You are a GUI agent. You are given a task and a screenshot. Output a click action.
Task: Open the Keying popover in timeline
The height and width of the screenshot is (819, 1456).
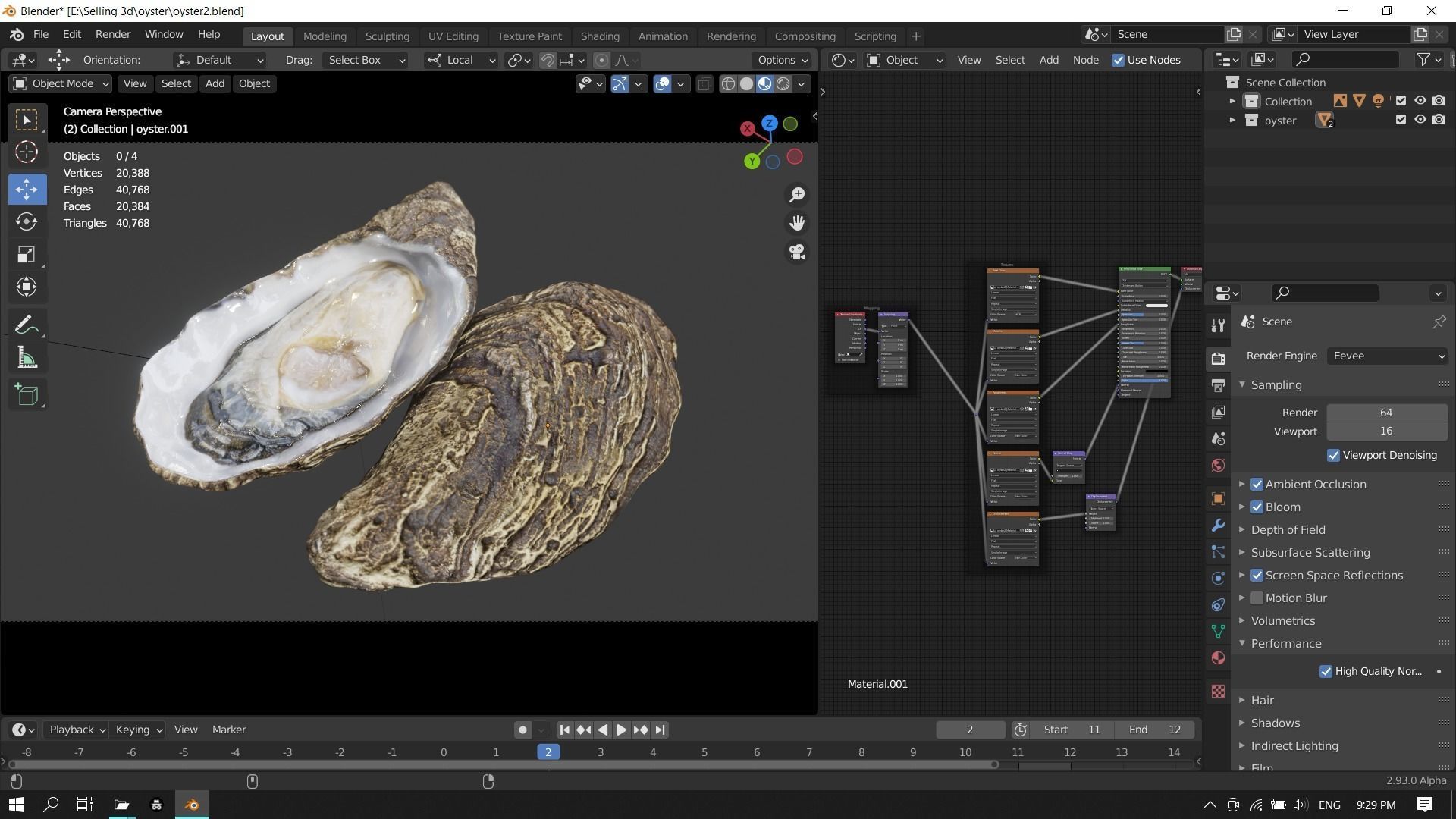pyautogui.click(x=139, y=730)
